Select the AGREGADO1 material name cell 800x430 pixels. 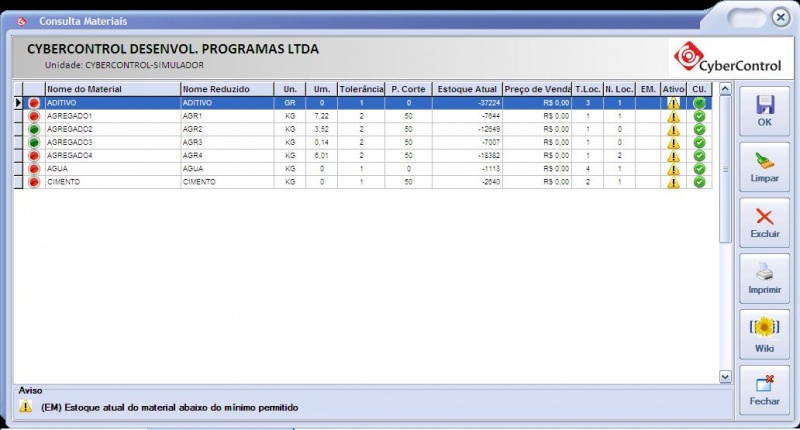pos(113,116)
